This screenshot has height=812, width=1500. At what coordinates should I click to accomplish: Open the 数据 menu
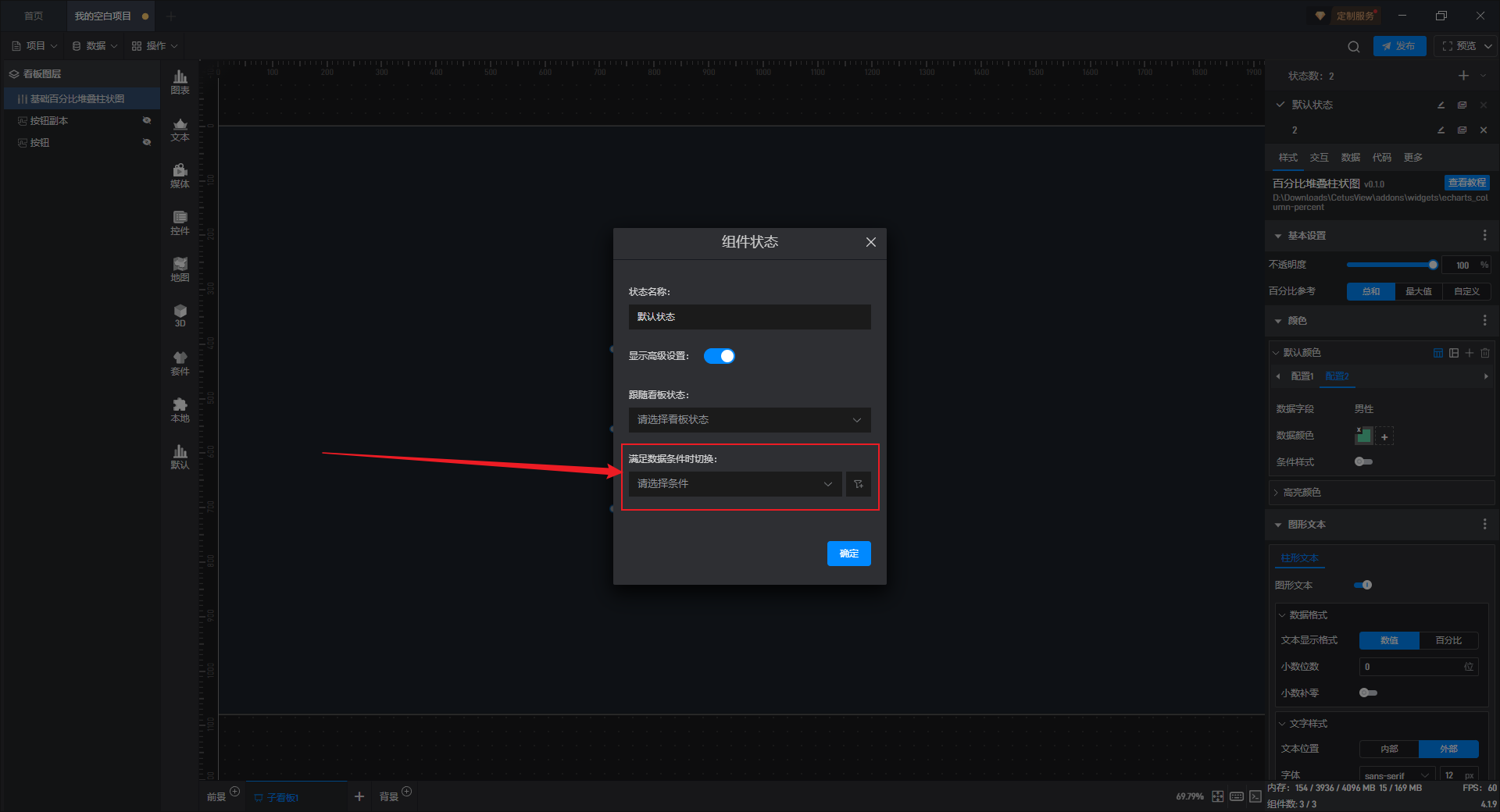tap(95, 46)
